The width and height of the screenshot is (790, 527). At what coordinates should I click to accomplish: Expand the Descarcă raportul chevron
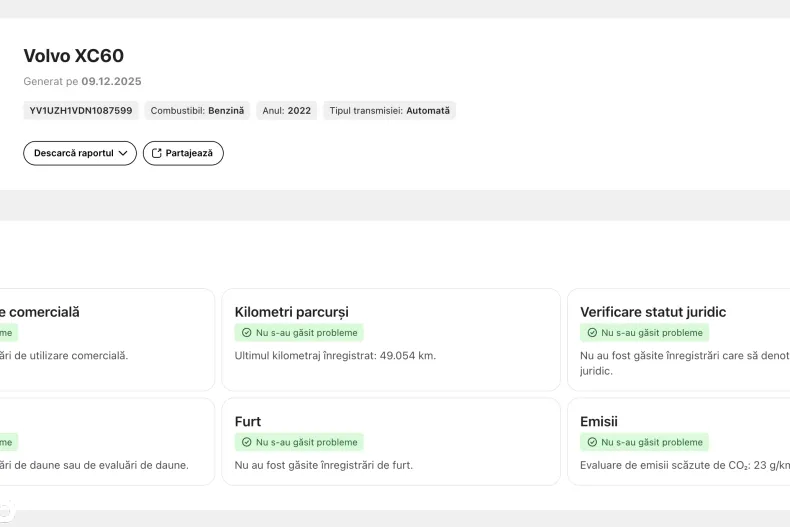[123, 153]
